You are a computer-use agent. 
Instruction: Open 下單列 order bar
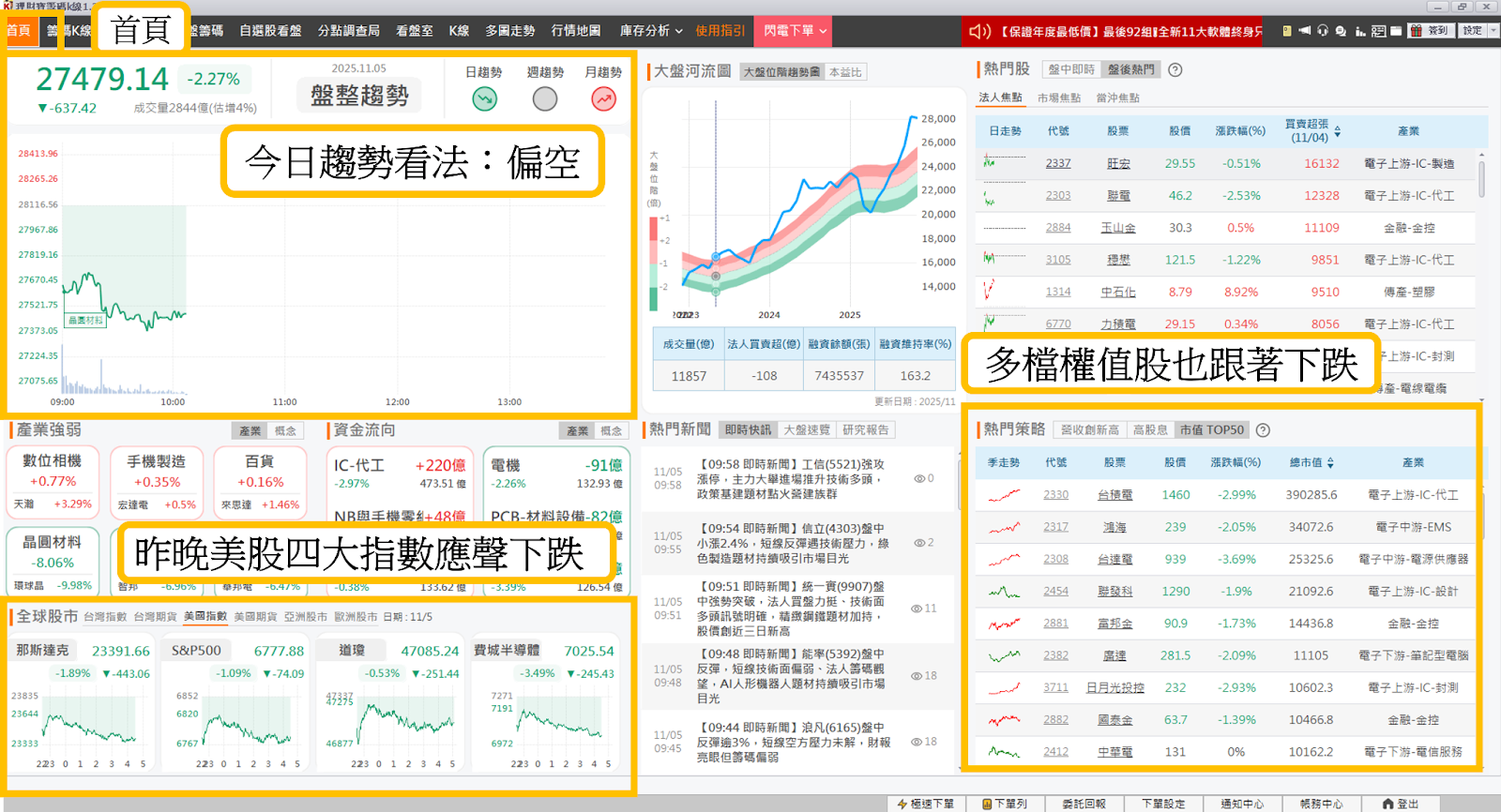[1005, 804]
